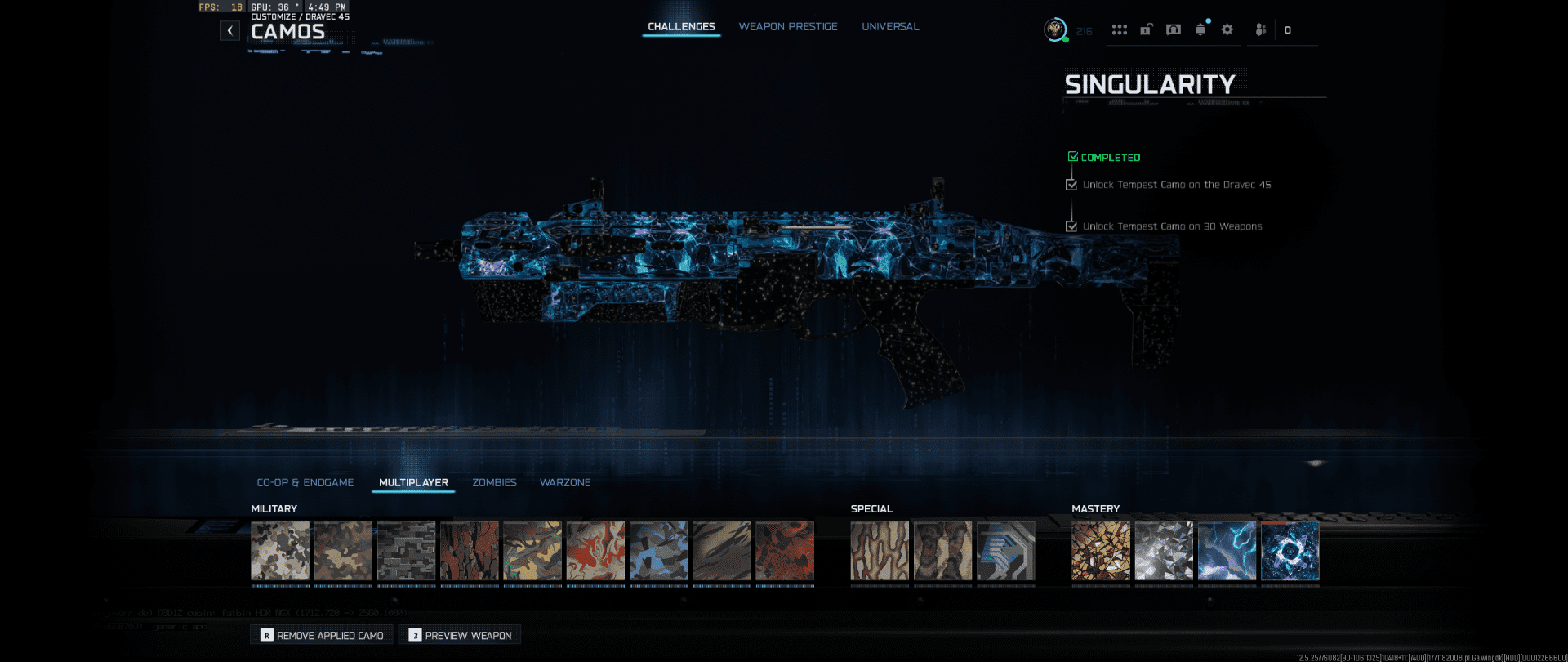Open the settings gear

(1227, 30)
